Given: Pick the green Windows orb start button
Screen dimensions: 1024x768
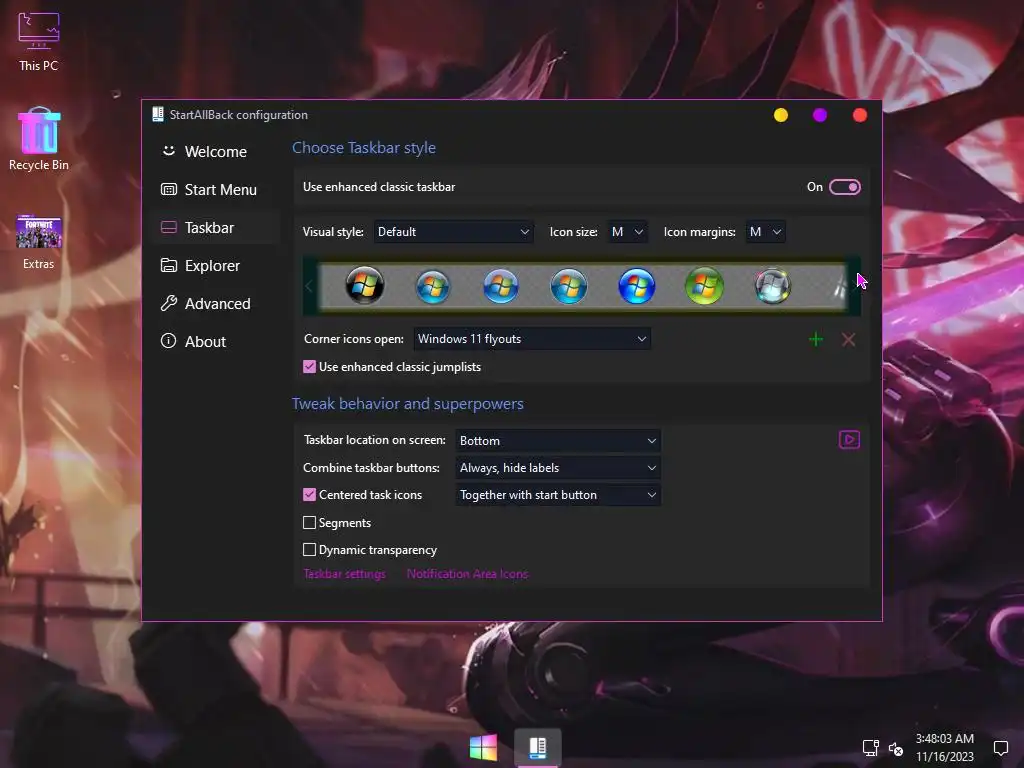Looking at the screenshot, I should 704,285.
